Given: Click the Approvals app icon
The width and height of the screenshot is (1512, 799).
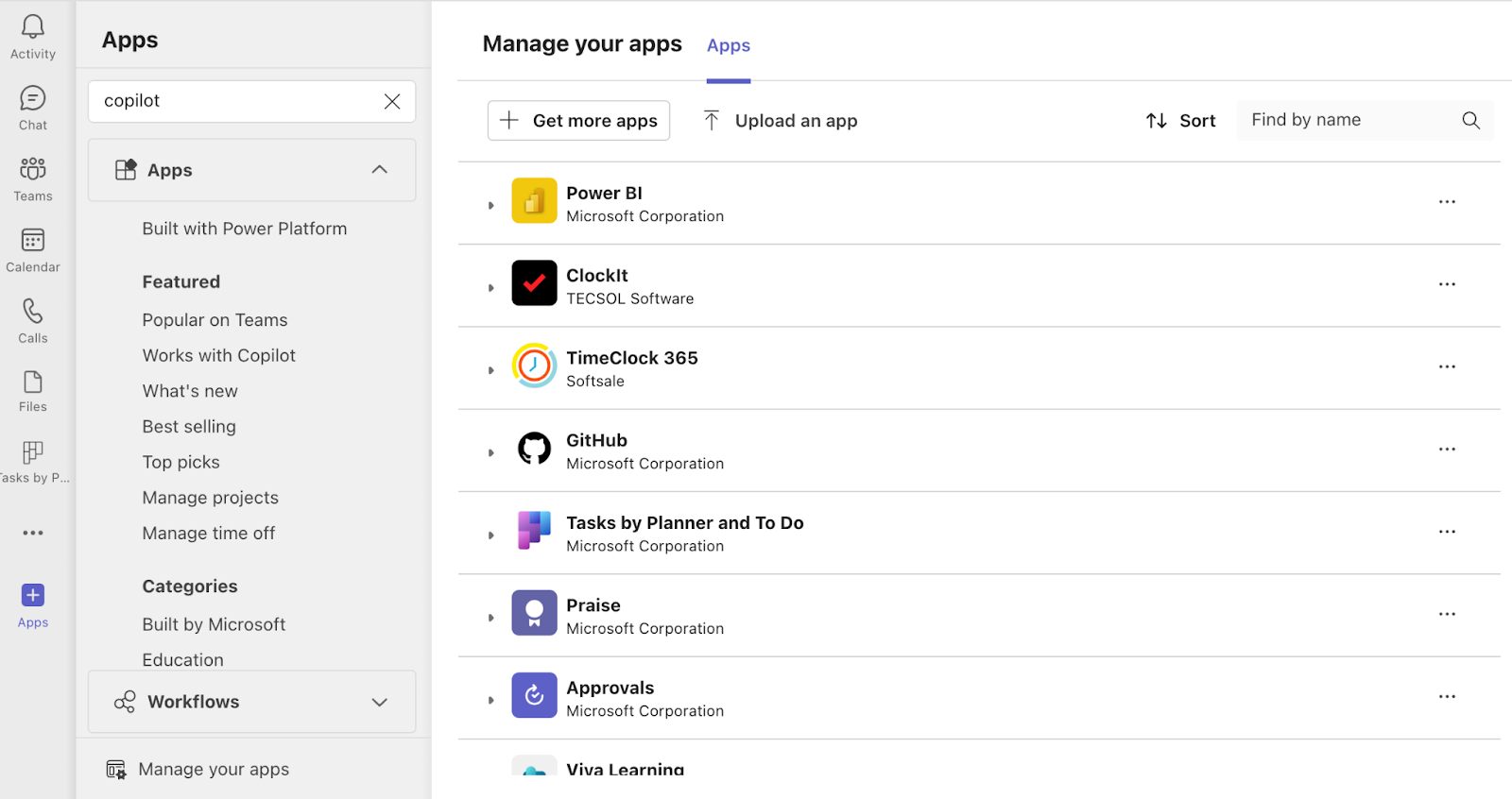Looking at the screenshot, I should point(534,695).
